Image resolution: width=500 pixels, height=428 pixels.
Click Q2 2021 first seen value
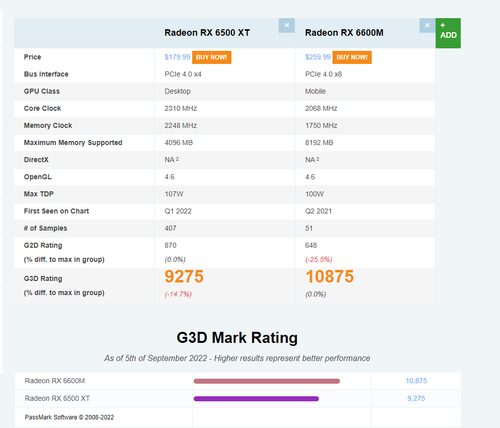click(319, 211)
